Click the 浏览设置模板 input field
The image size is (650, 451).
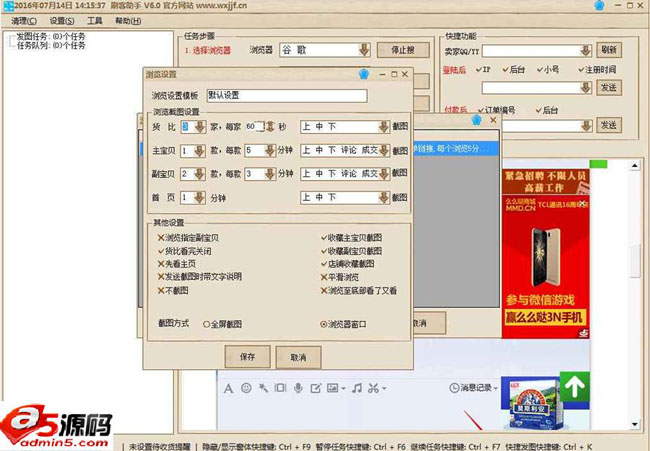coord(287,96)
